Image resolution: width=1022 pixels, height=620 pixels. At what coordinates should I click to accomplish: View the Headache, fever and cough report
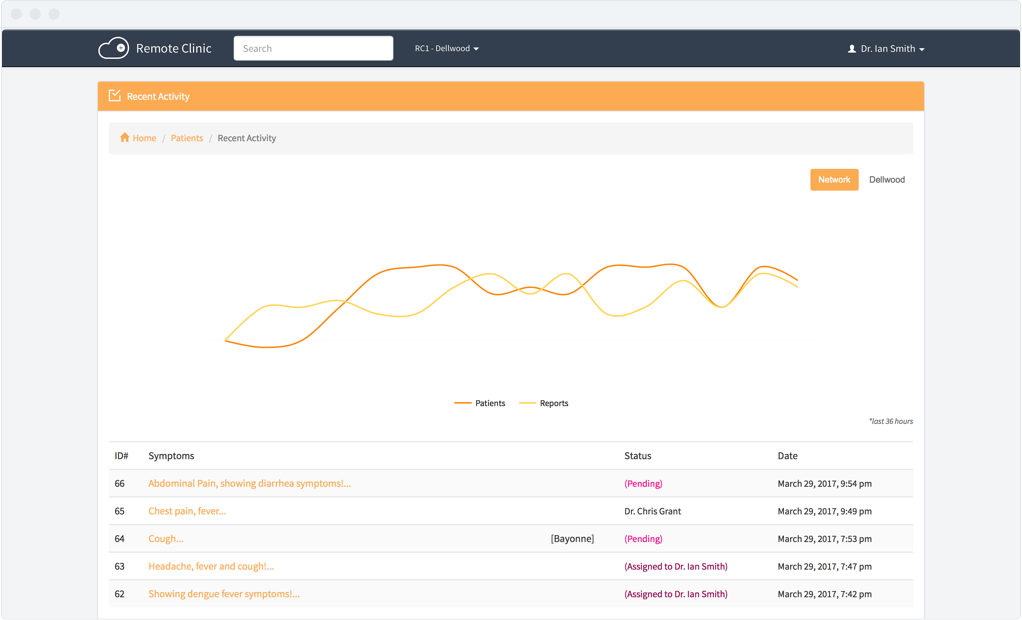(x=211, y=566)
